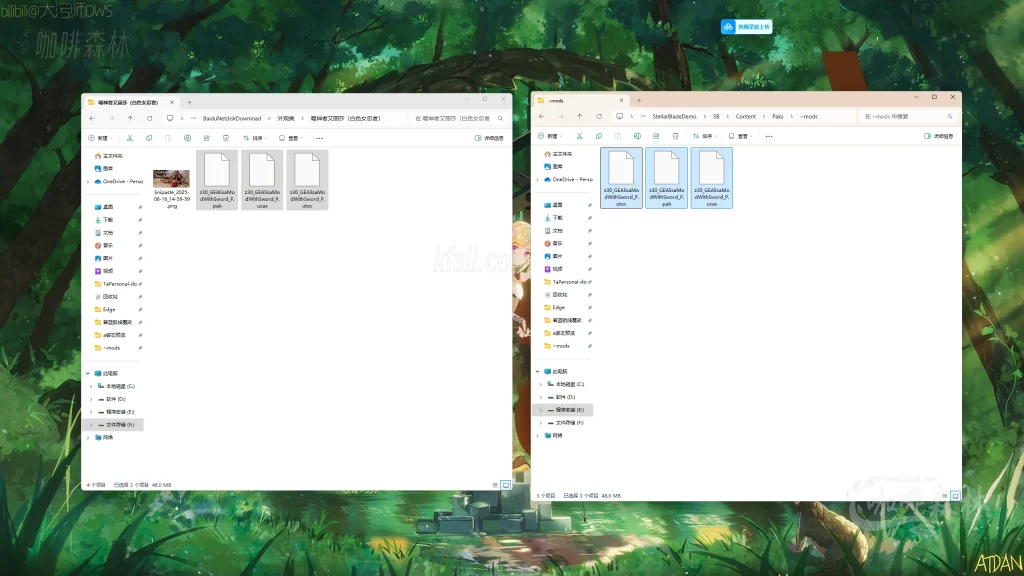
Task: Switch left window to details list view
Action: click(495, 485)
